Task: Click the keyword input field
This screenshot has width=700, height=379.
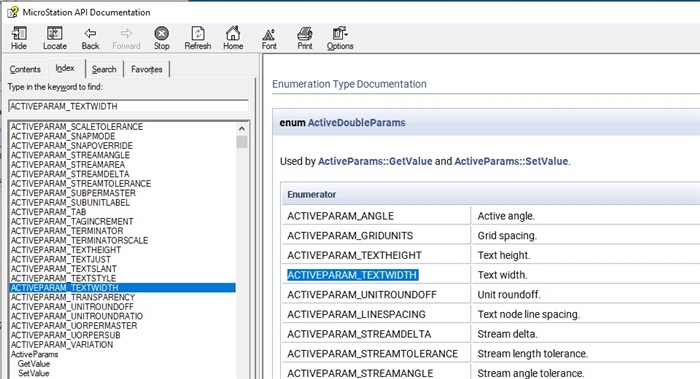Action: pos(128,106)
